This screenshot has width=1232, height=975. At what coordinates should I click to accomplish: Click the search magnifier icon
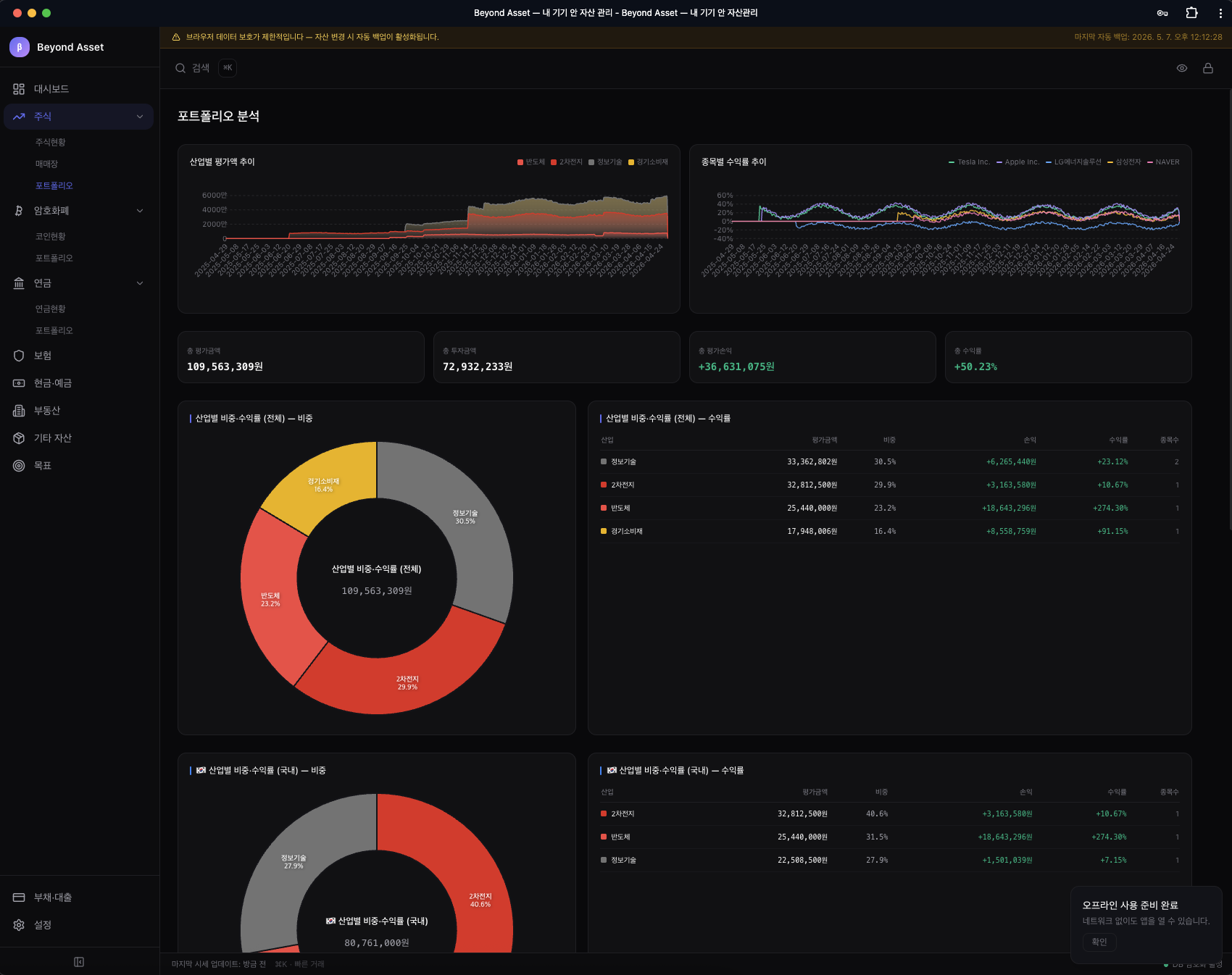180,68
